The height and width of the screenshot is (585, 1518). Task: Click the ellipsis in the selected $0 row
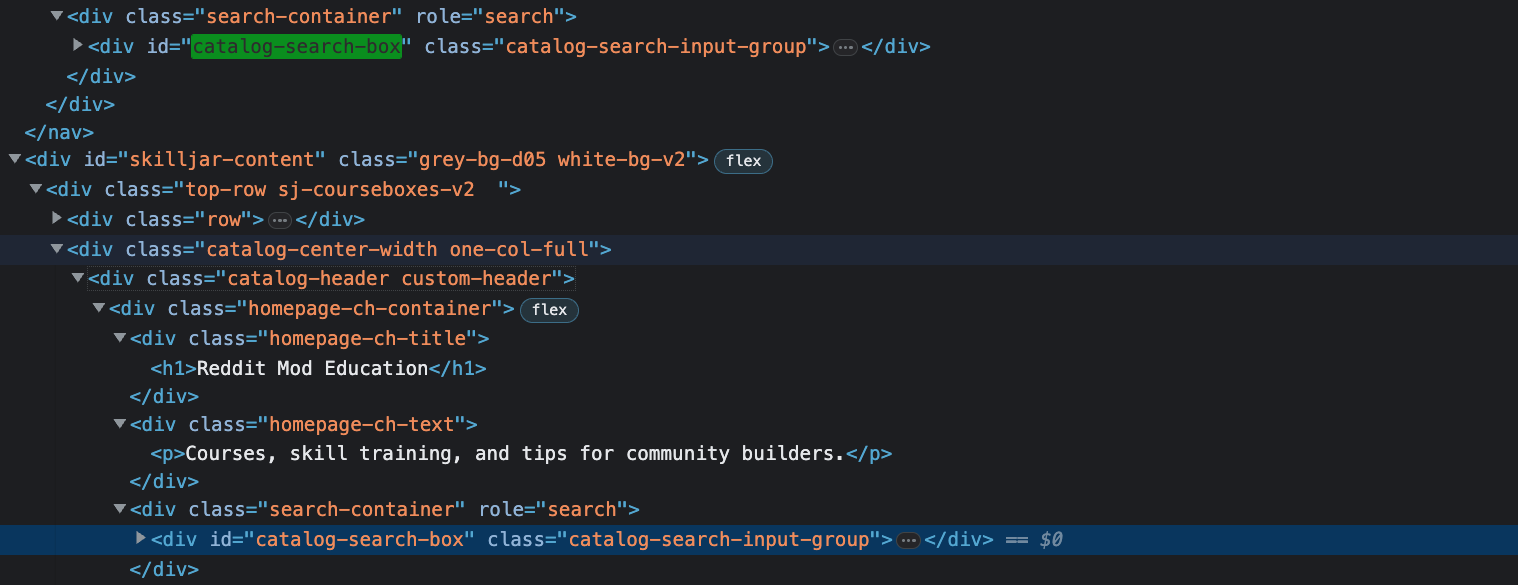point(908,541)
